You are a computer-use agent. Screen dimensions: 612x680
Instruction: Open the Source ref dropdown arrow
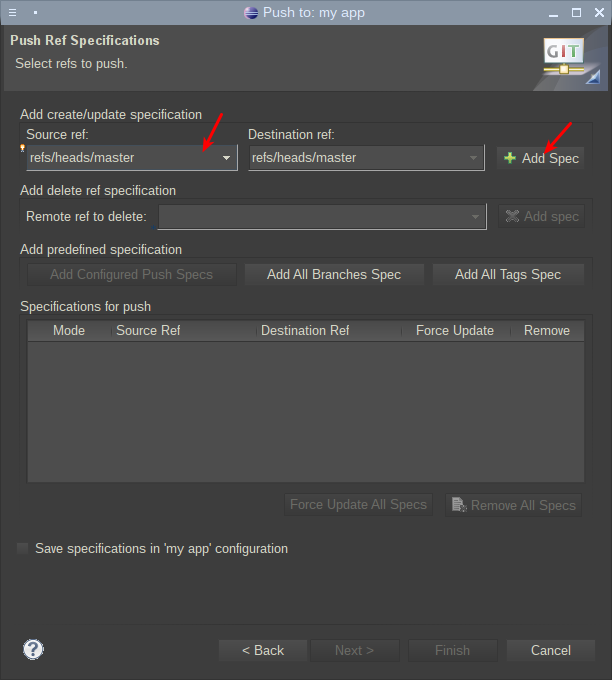[226, 158]
